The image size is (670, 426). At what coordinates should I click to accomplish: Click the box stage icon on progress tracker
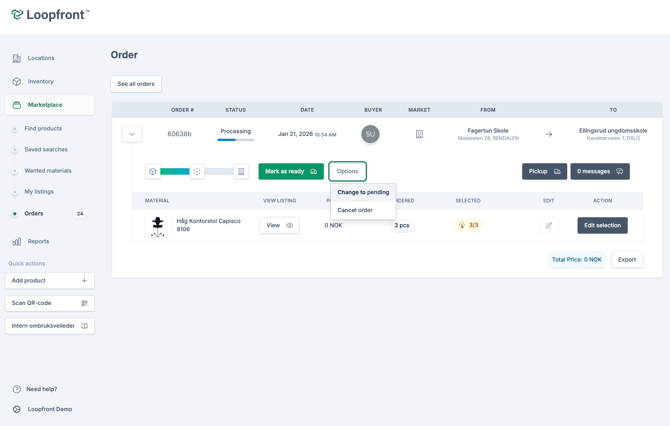pyautogui.click(x=153, y=171)
